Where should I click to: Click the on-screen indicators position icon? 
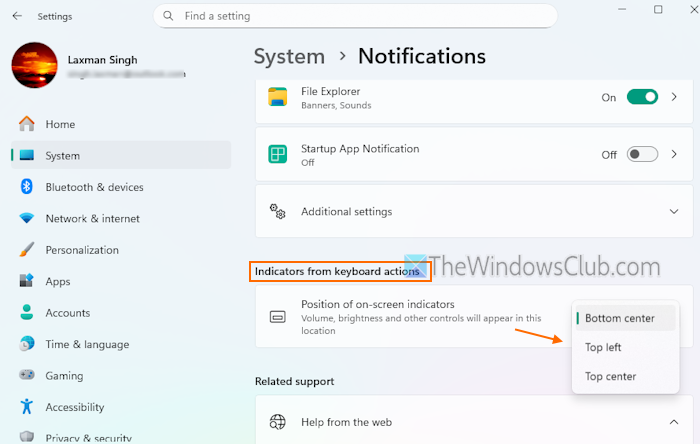278,317
